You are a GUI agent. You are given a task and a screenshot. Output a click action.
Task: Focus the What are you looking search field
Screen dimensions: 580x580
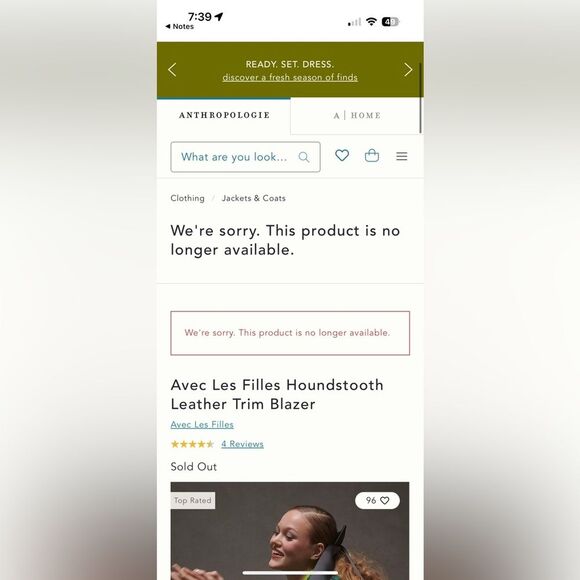(x=246, y=157)
